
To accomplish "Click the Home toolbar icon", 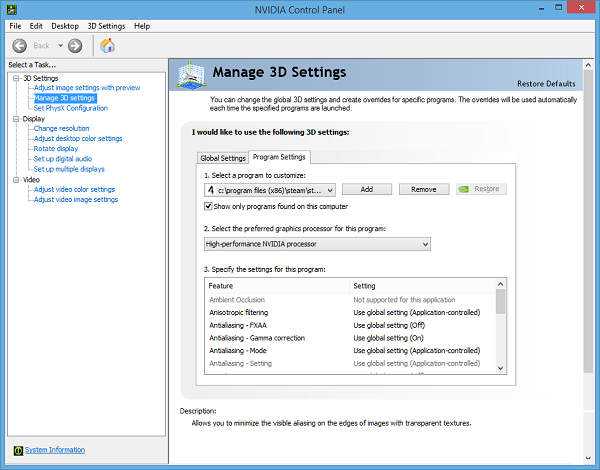I will [x=108, y=45].
